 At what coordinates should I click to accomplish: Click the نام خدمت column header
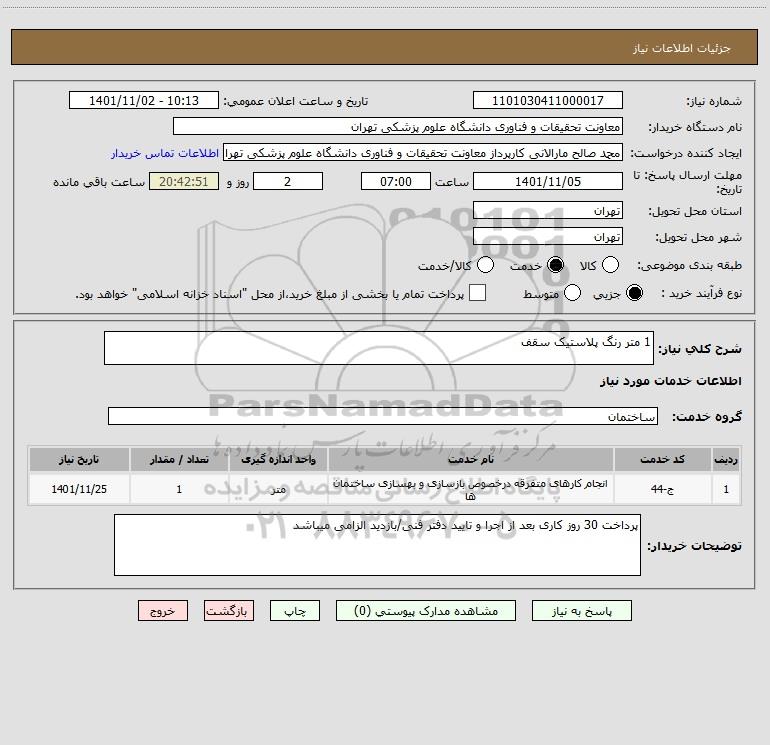click(x=470, y=459)
